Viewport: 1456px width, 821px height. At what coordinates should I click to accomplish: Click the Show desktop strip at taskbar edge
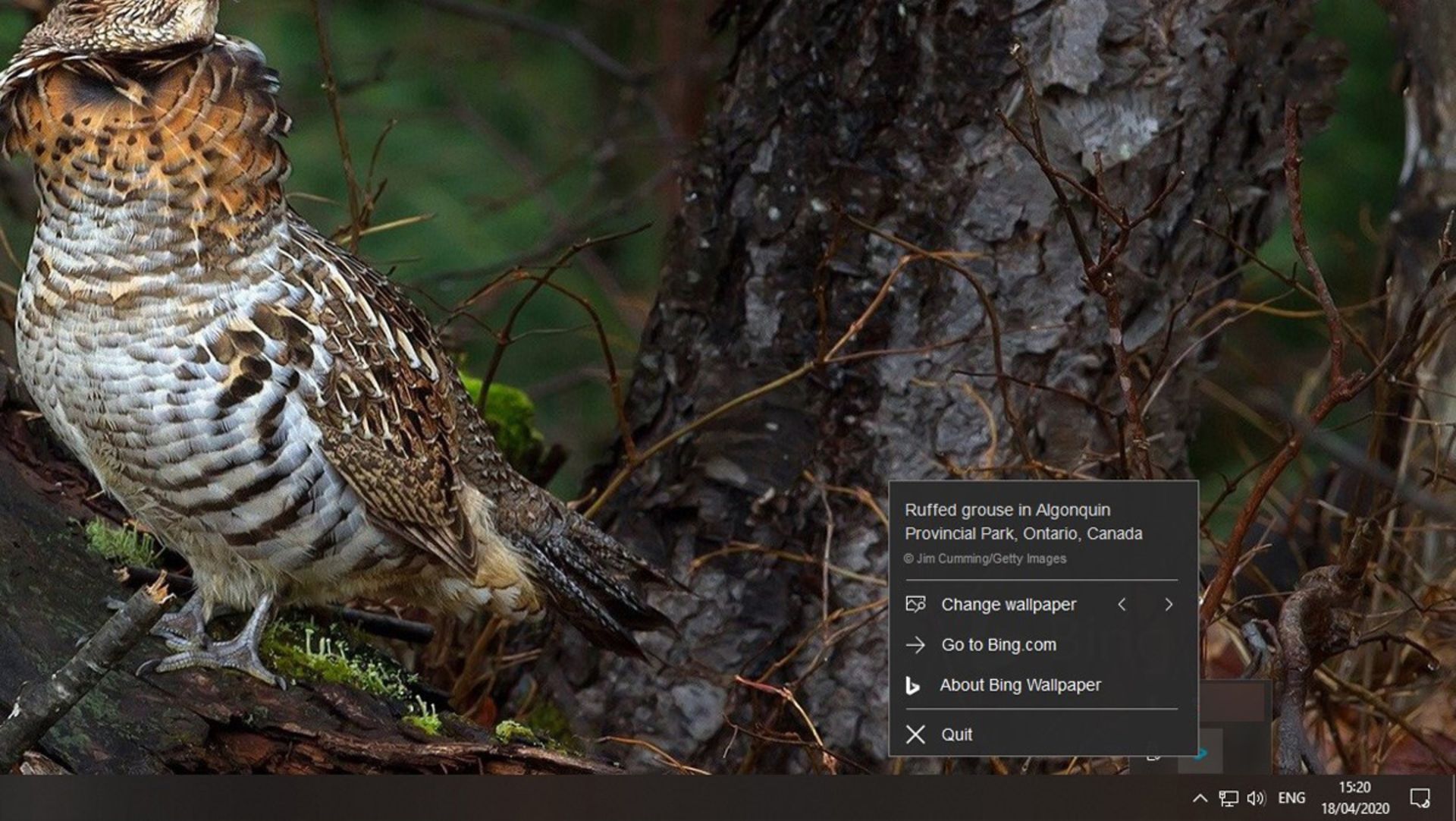1453,798
